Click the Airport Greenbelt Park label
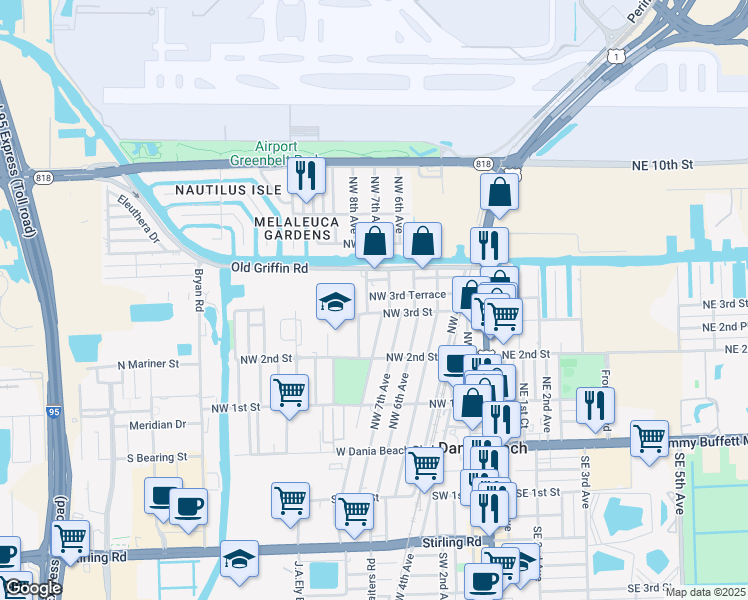The width and height of the screenshot is (748, 600). 275,153
